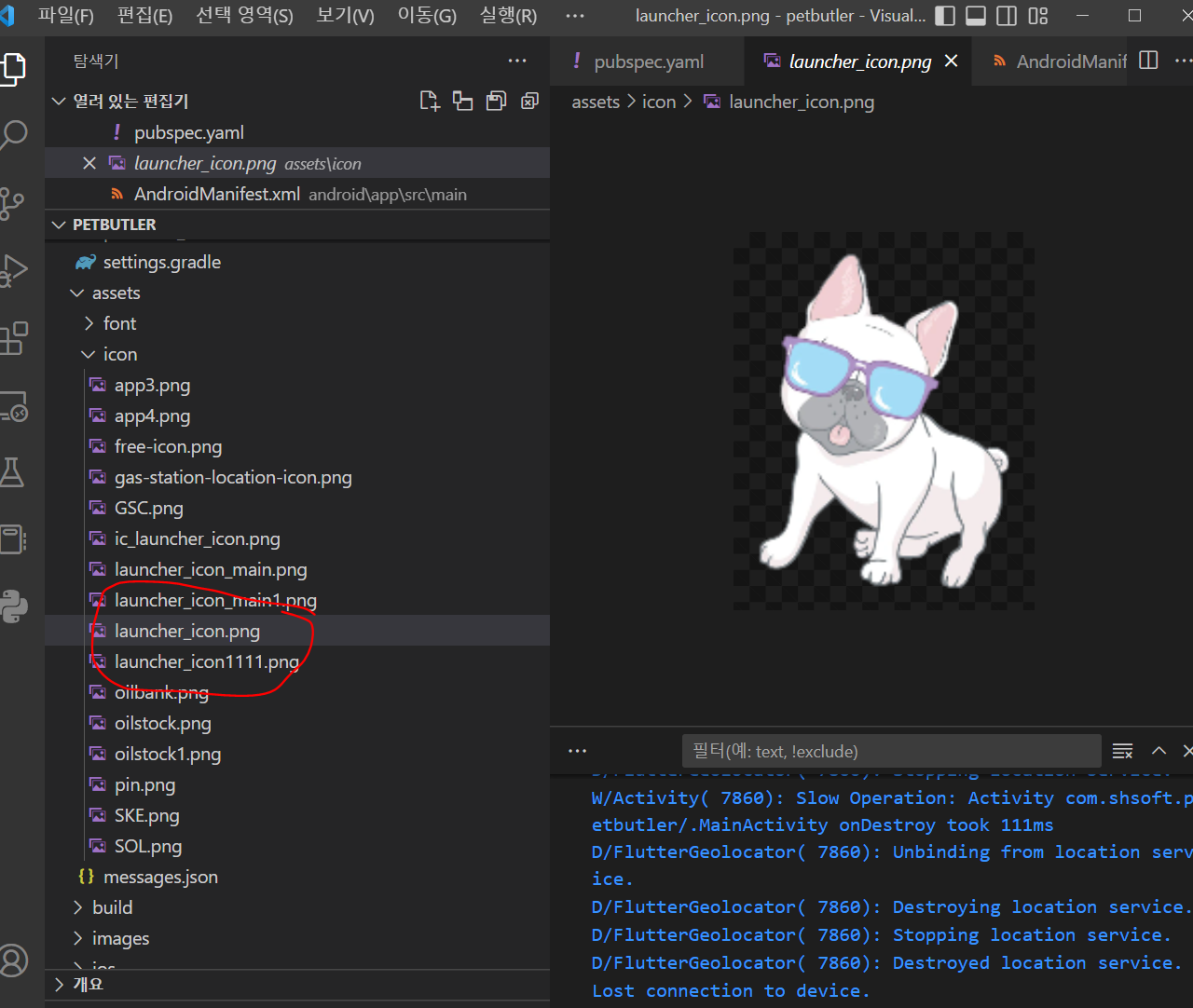1193x1008 pixels.
Task: Open the Remote Explorer view
Action: coord(13,406)
